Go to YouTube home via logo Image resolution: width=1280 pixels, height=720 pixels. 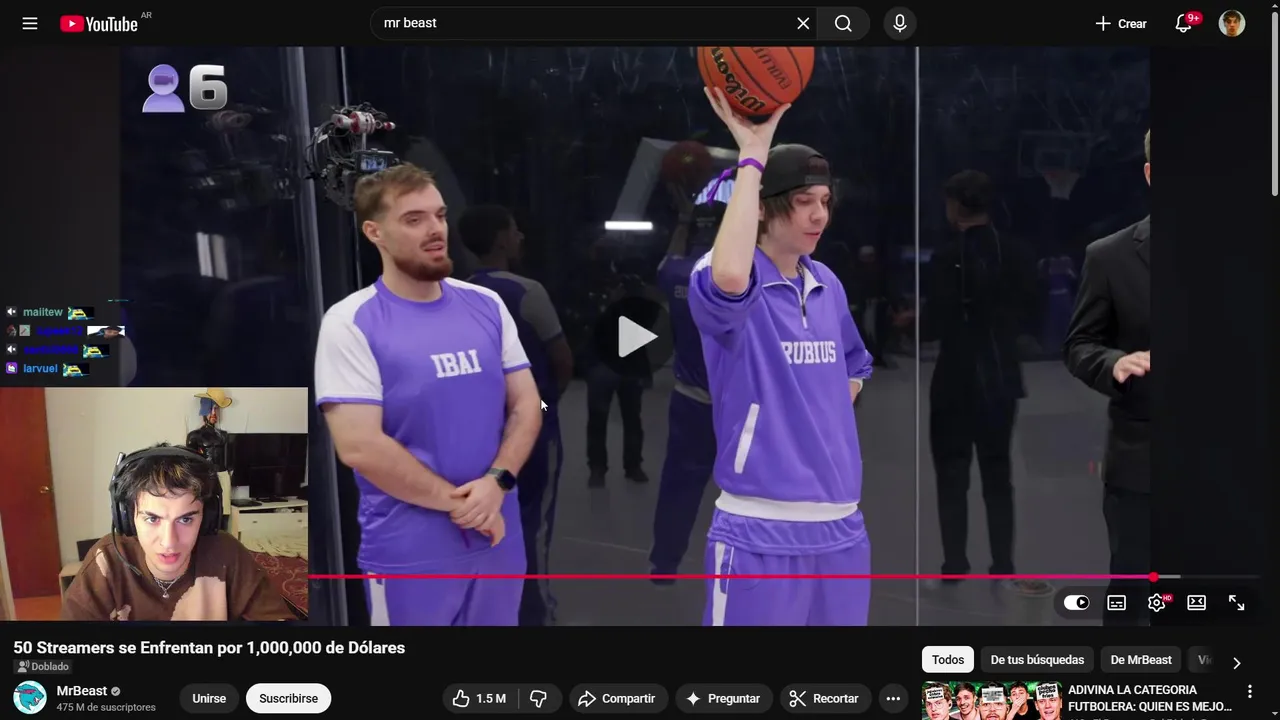99,23
